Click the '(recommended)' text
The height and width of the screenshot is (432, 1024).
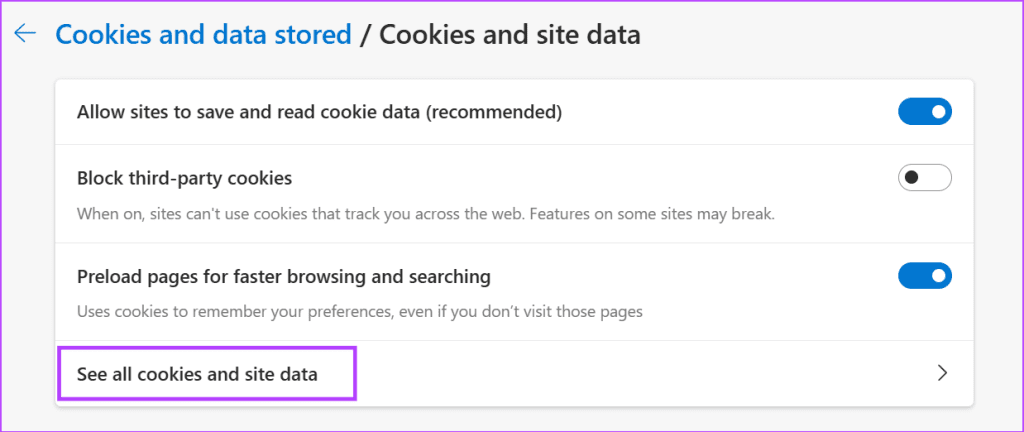tap(494, 113)
